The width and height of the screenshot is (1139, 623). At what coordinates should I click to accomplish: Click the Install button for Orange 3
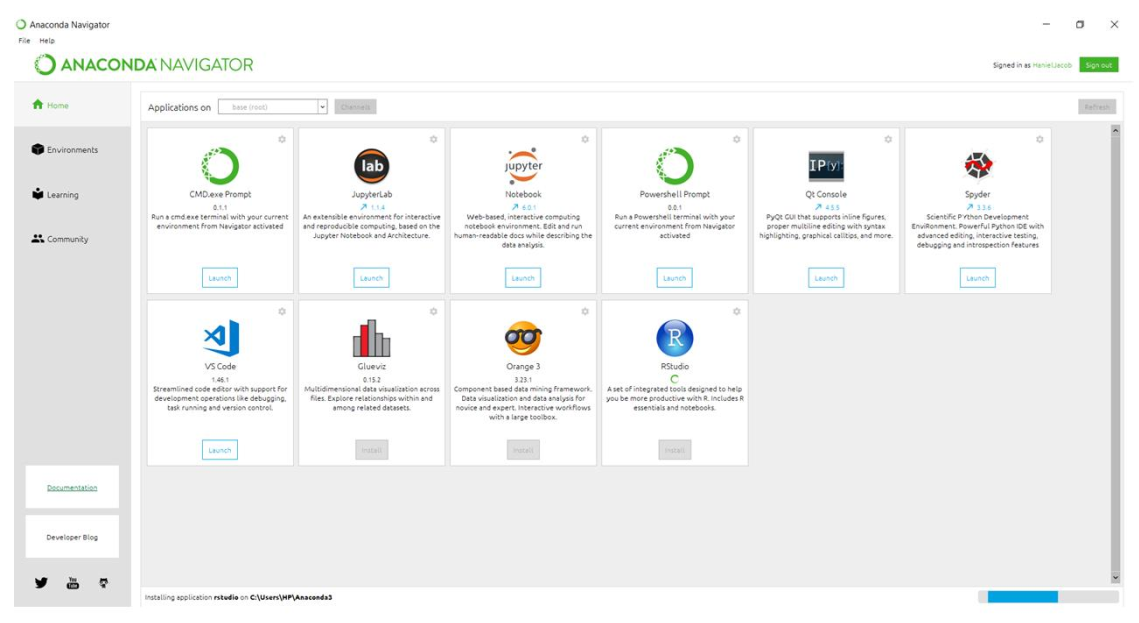(523, 450)
